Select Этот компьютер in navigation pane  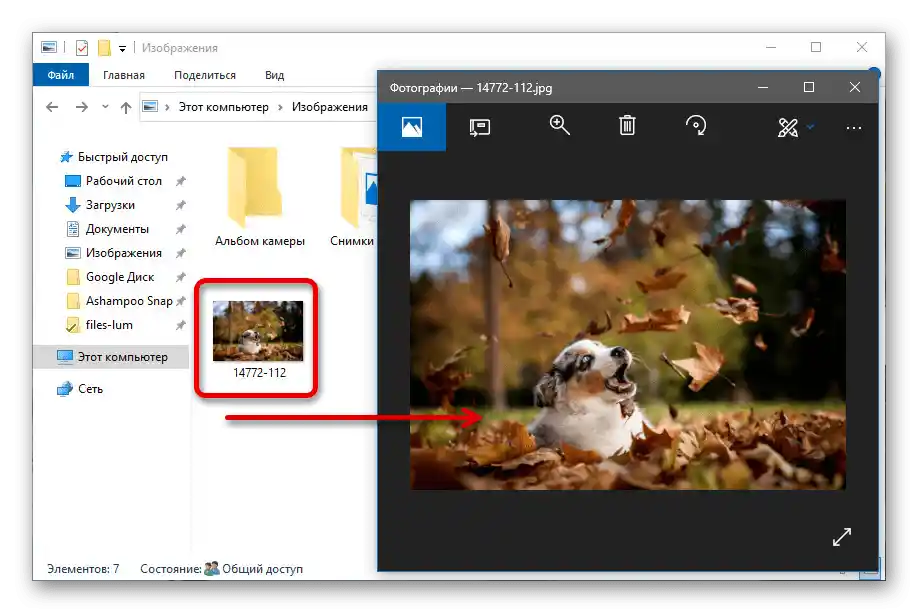pyautogui.click(x=111, y=357)
